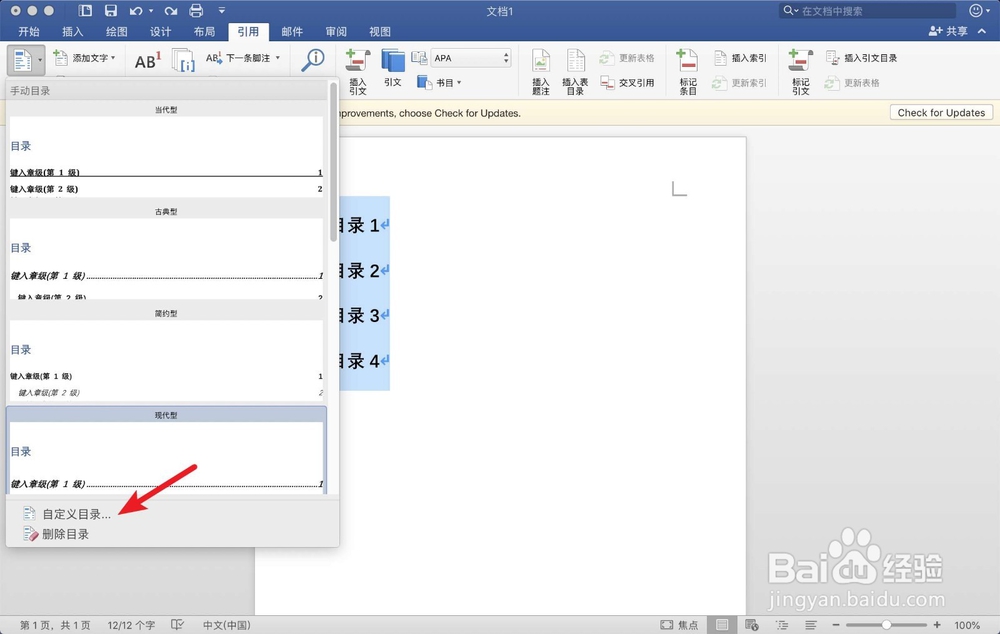Click the zoom in plus button
1000x634 pixels.
tap(937, 625)
